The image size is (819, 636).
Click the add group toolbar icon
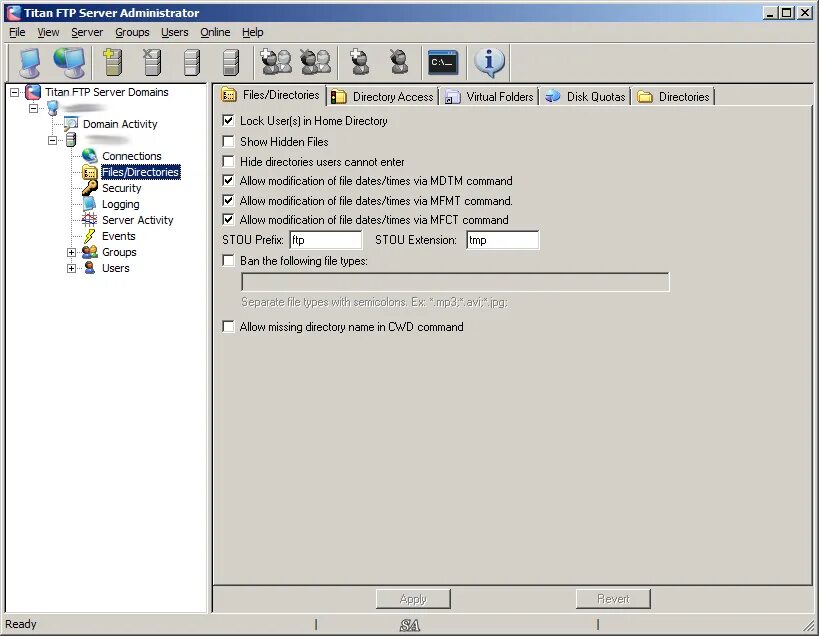point(276,62)
